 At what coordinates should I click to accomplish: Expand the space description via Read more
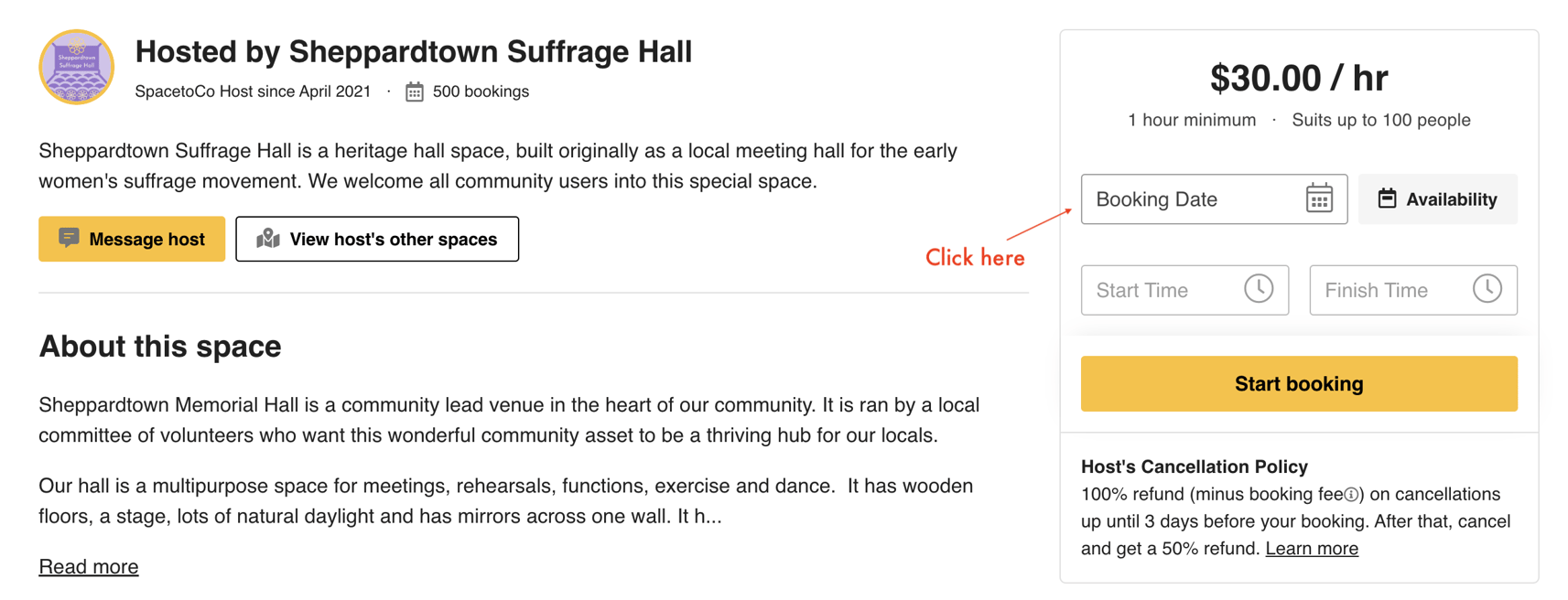pos(88,566)
